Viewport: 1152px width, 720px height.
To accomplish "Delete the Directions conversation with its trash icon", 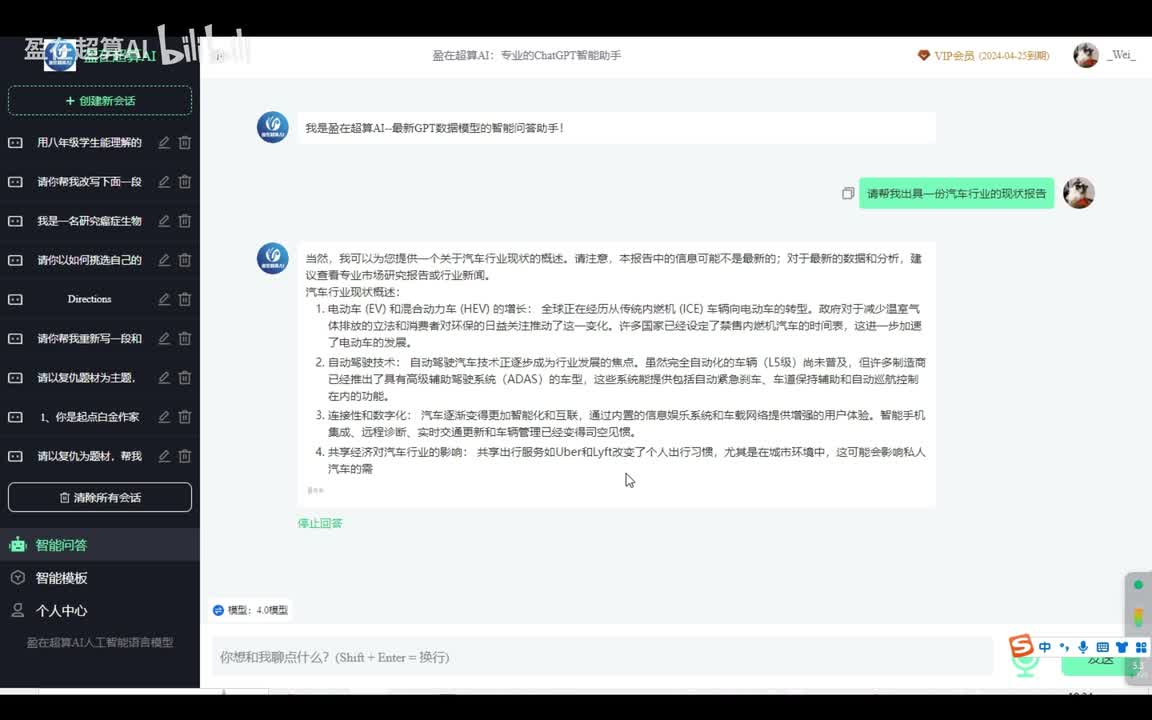I will tap(185, 299).
